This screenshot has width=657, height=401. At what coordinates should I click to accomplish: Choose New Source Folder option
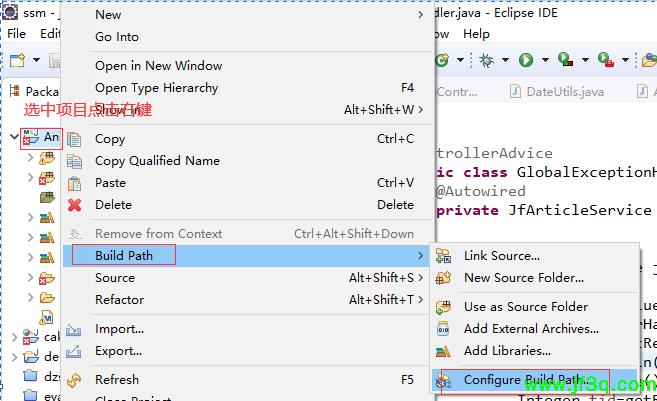click(523, 278)
